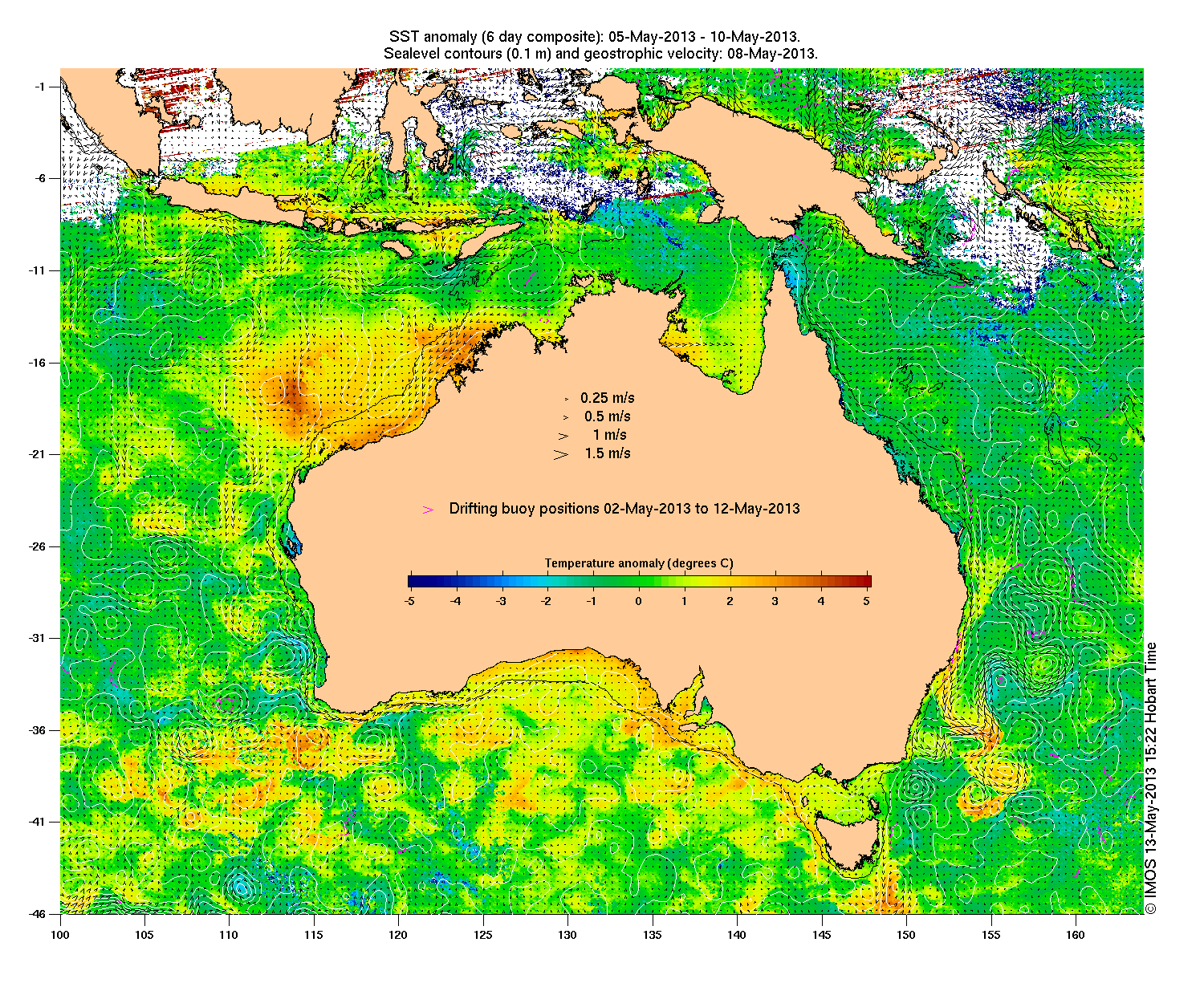This screenshot has width=1204, height=983.
Task: Click longitude axis label 100
Action: click(60, 934)
